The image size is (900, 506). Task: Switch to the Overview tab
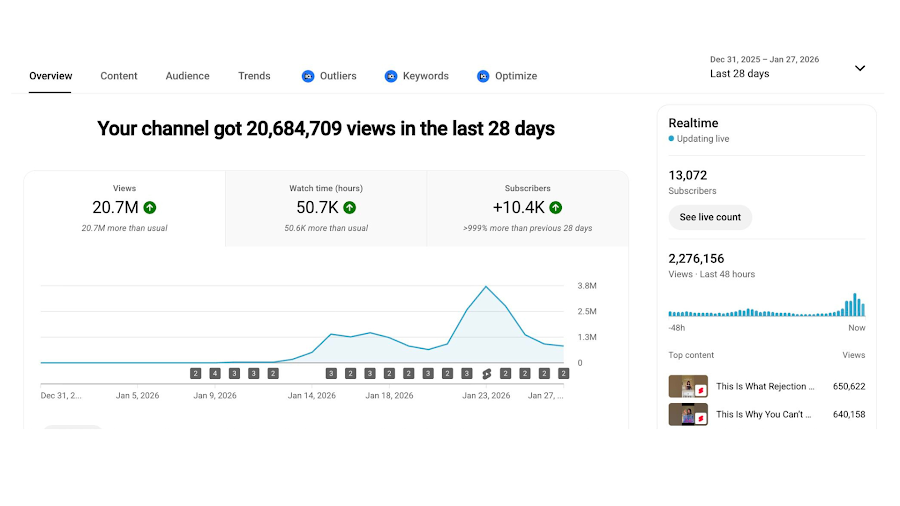pos(51,76)
